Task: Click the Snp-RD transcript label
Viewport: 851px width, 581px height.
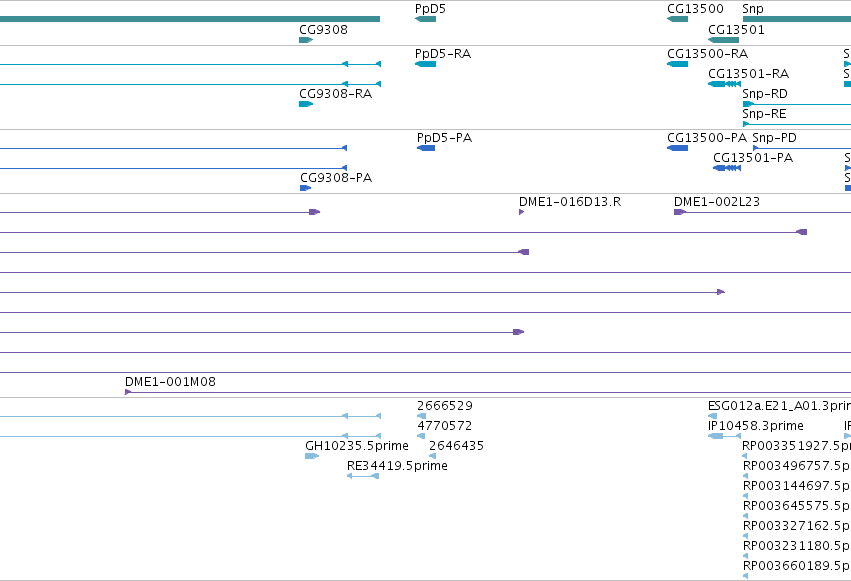Action: tap(765, 94)
